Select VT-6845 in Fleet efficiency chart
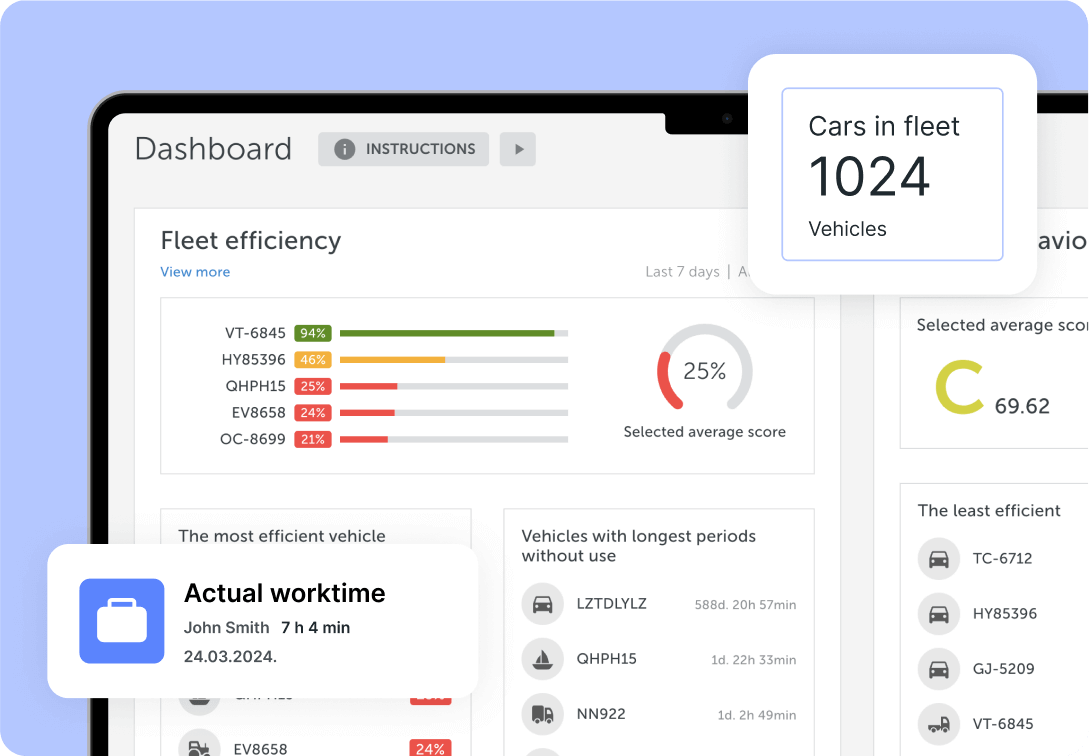Viewport: 1089px width, 756px height. (x=255, y=333)
